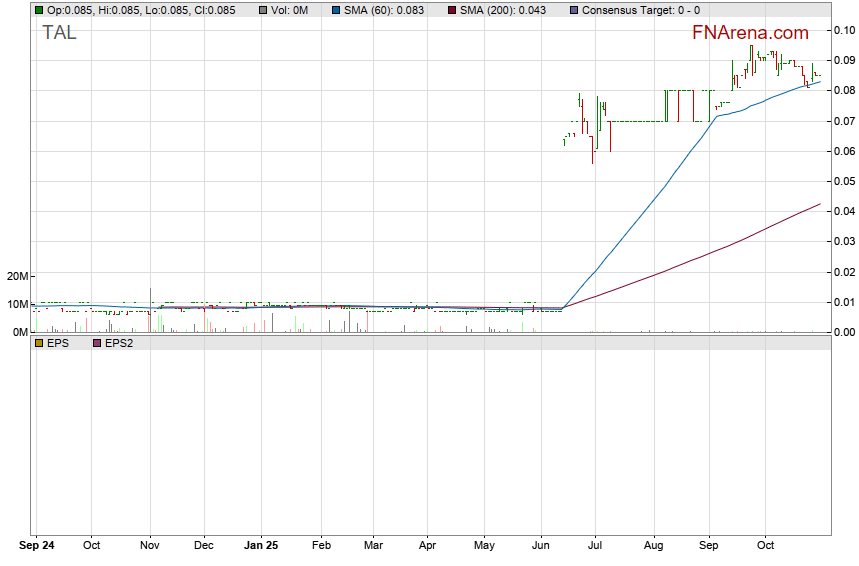The image size is (859, 566).
Task: Click the green OHLC price legend swatch
Action: point(38,11)
